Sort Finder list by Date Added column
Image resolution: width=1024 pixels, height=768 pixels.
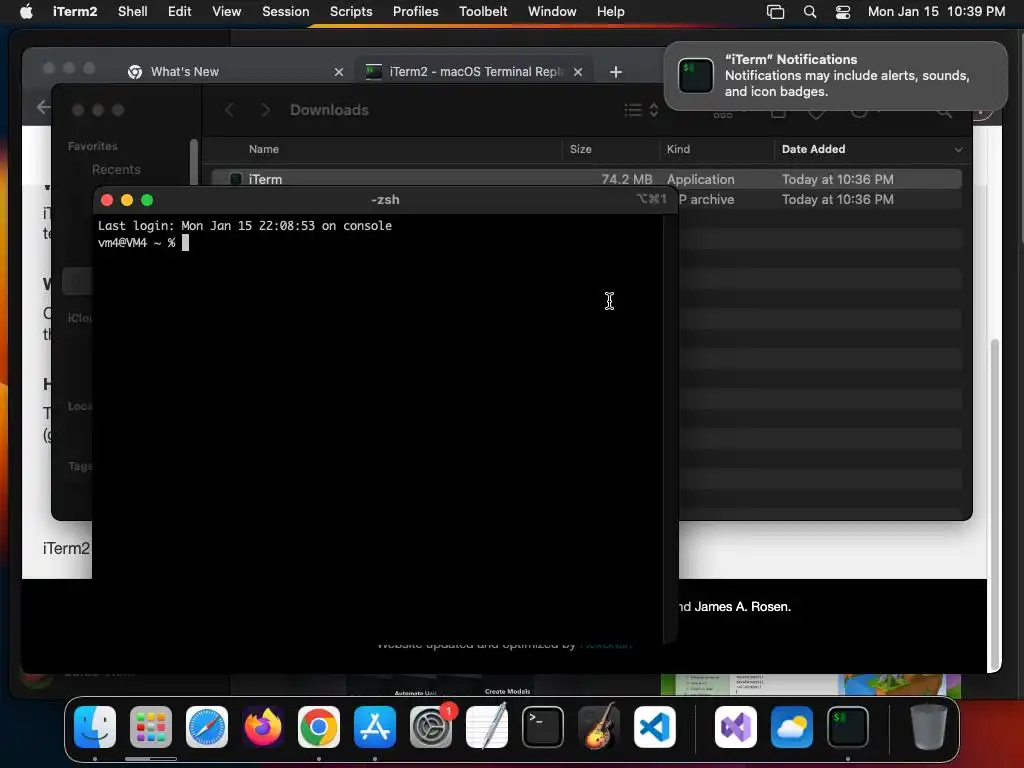click(813, 150)
